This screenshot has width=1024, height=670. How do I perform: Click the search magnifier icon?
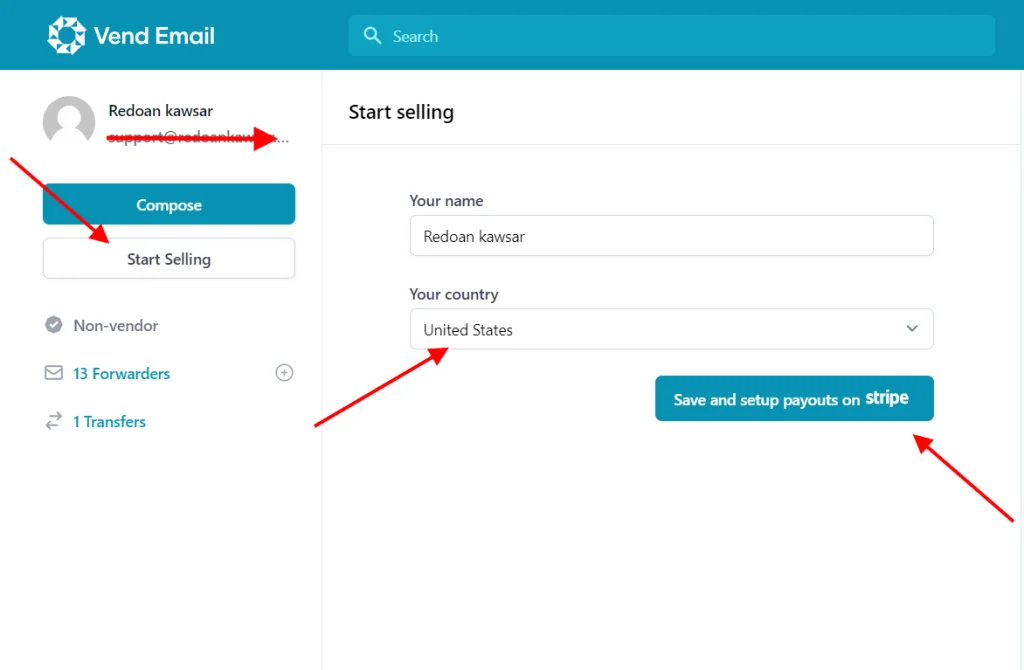point(372,36)
